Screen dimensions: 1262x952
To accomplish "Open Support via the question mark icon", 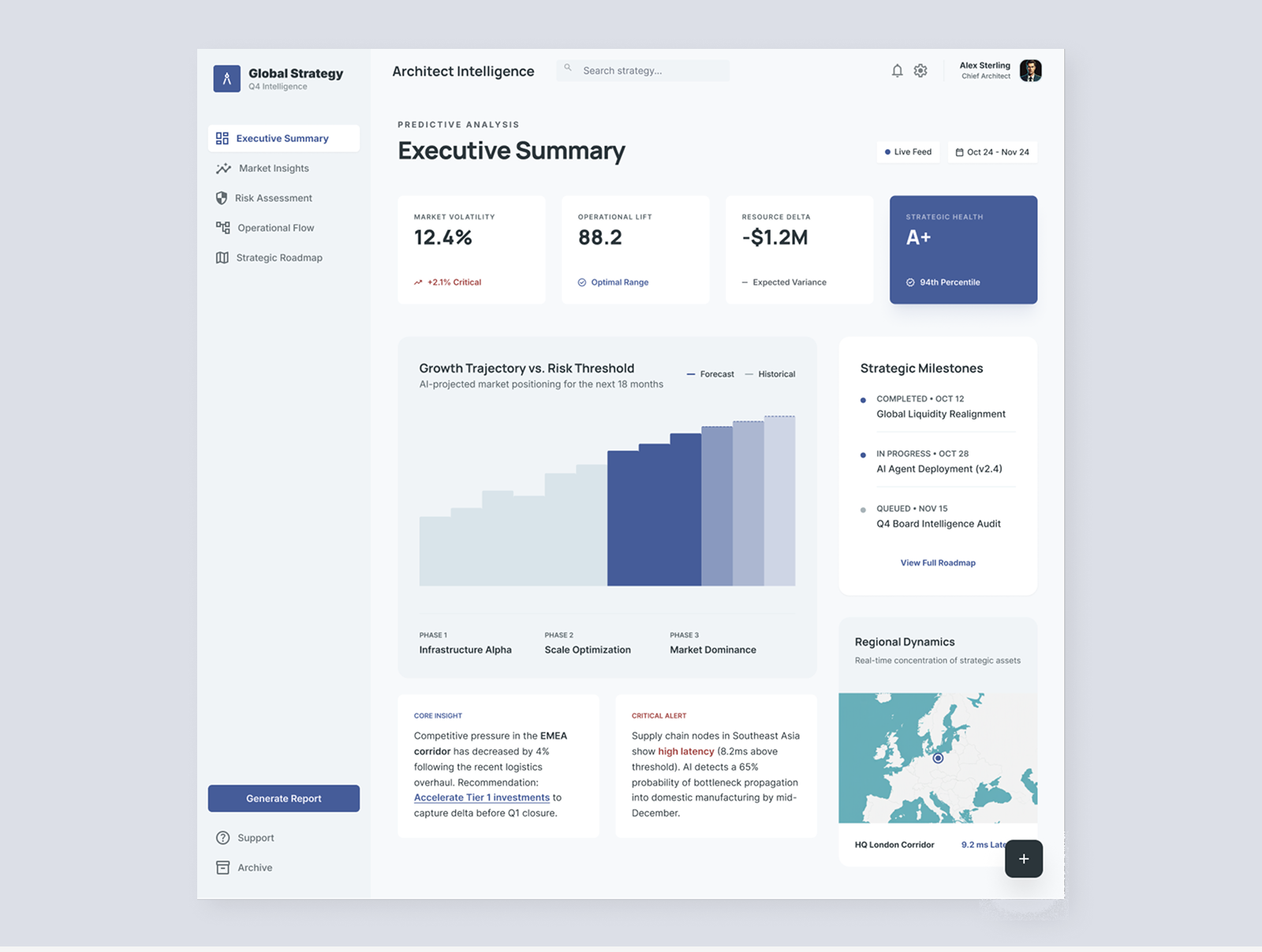I will 222,838.
